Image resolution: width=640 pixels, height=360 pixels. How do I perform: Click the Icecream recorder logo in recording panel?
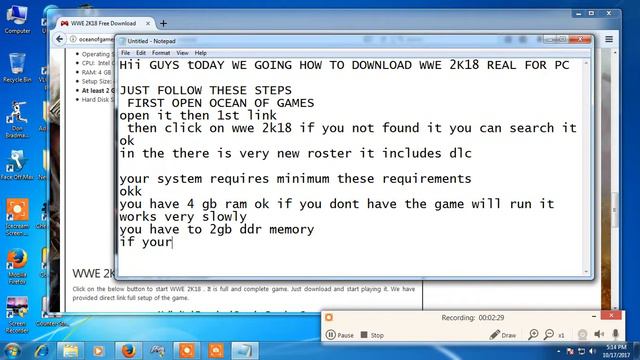[329, 317]
